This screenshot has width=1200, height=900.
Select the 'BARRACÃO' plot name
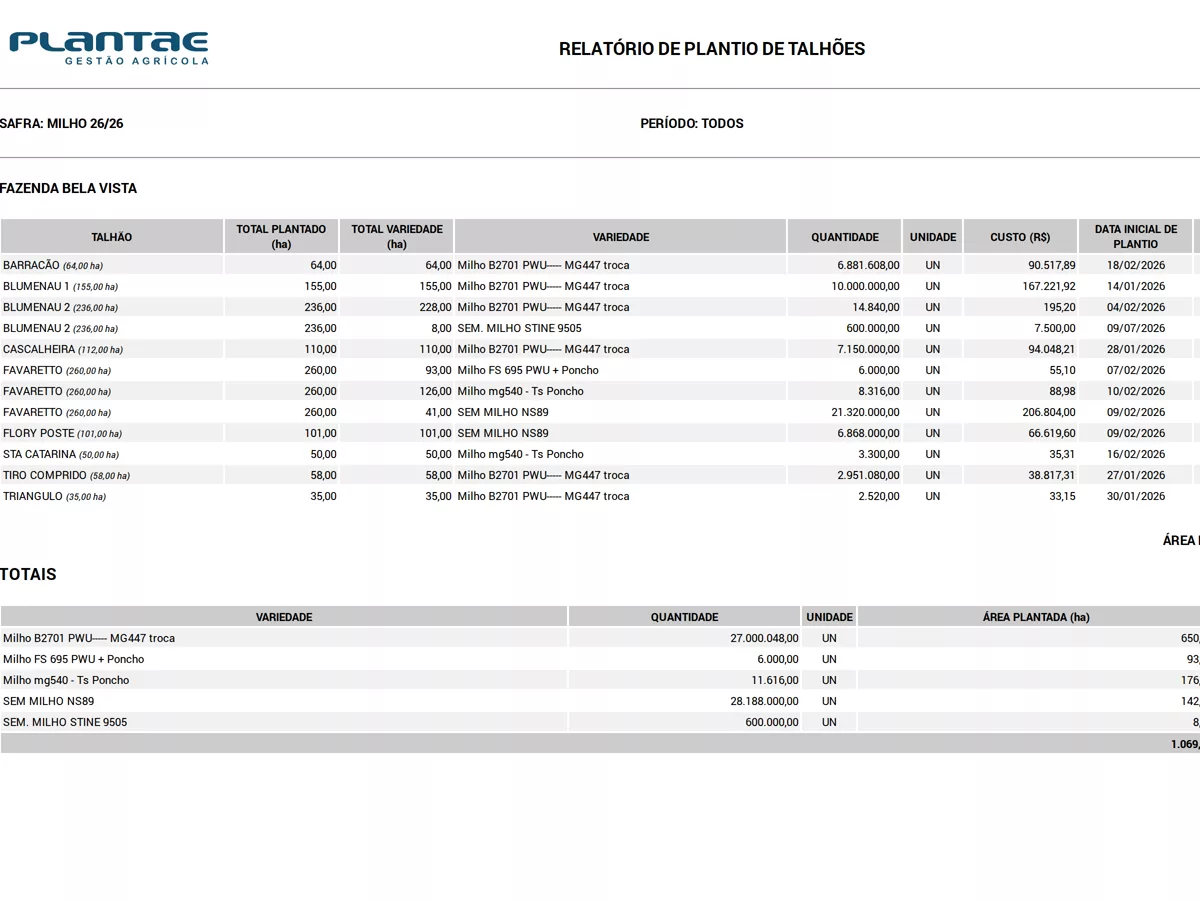32,265
